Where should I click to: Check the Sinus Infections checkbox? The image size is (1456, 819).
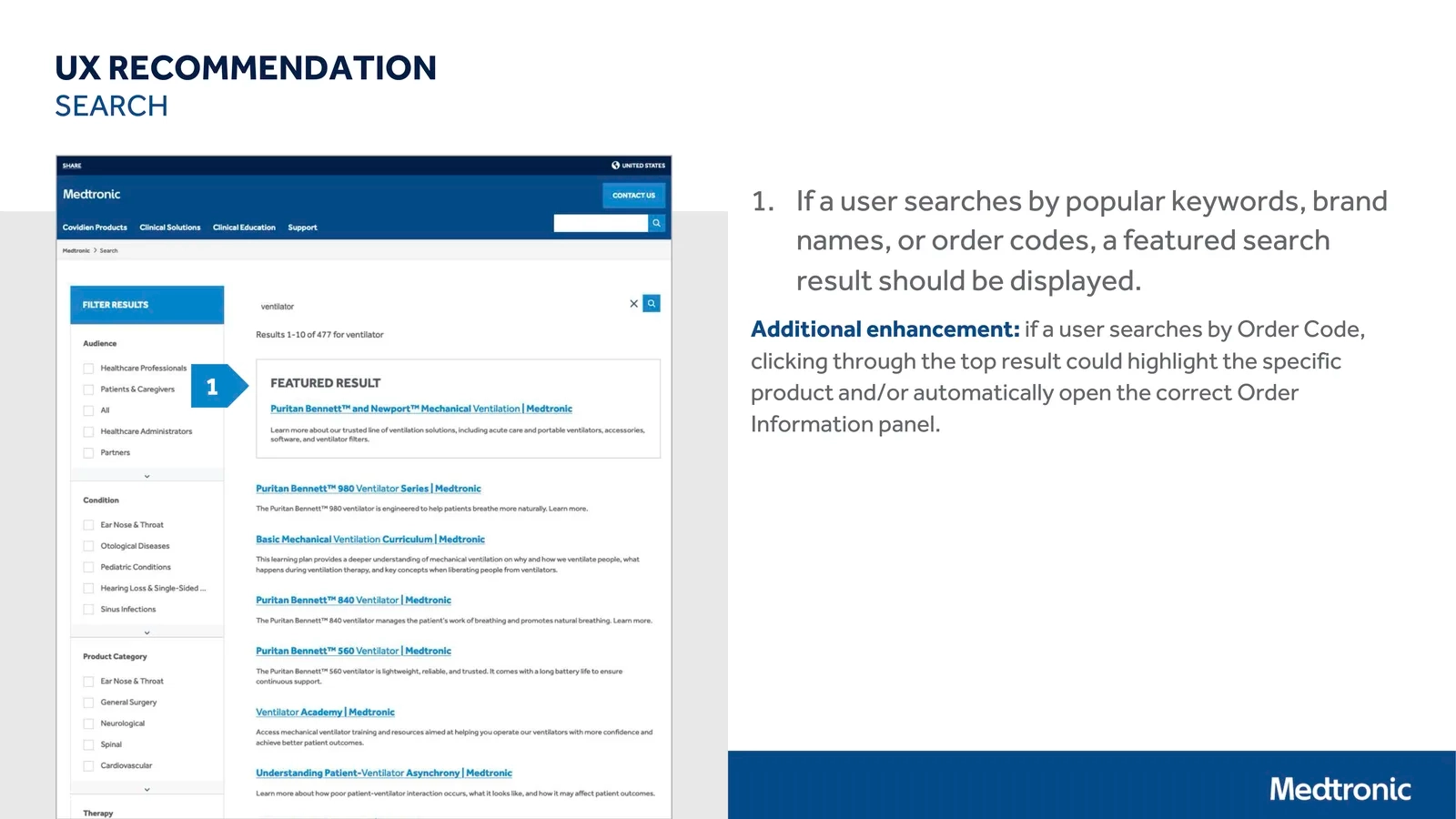coord(88,610)
